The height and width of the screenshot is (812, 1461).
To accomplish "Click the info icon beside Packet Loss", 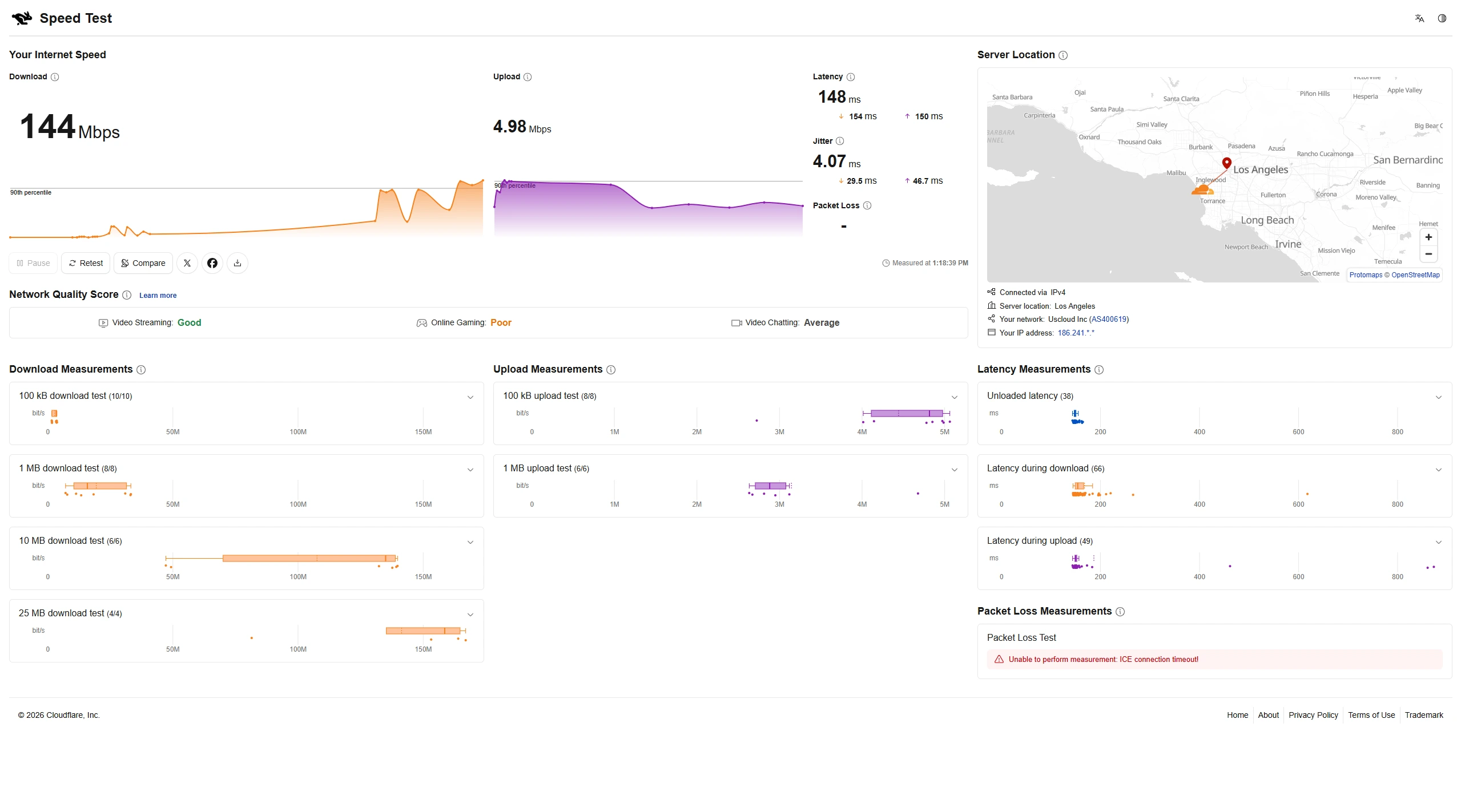I will (867, 206).
